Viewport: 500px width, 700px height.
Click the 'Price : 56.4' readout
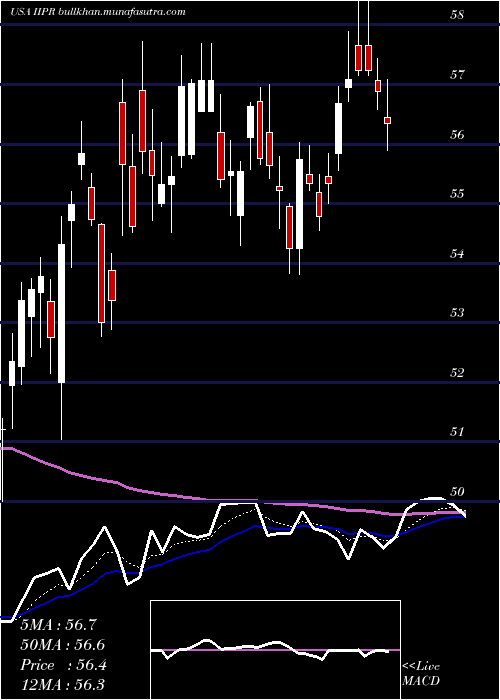[x=63, y=665]
